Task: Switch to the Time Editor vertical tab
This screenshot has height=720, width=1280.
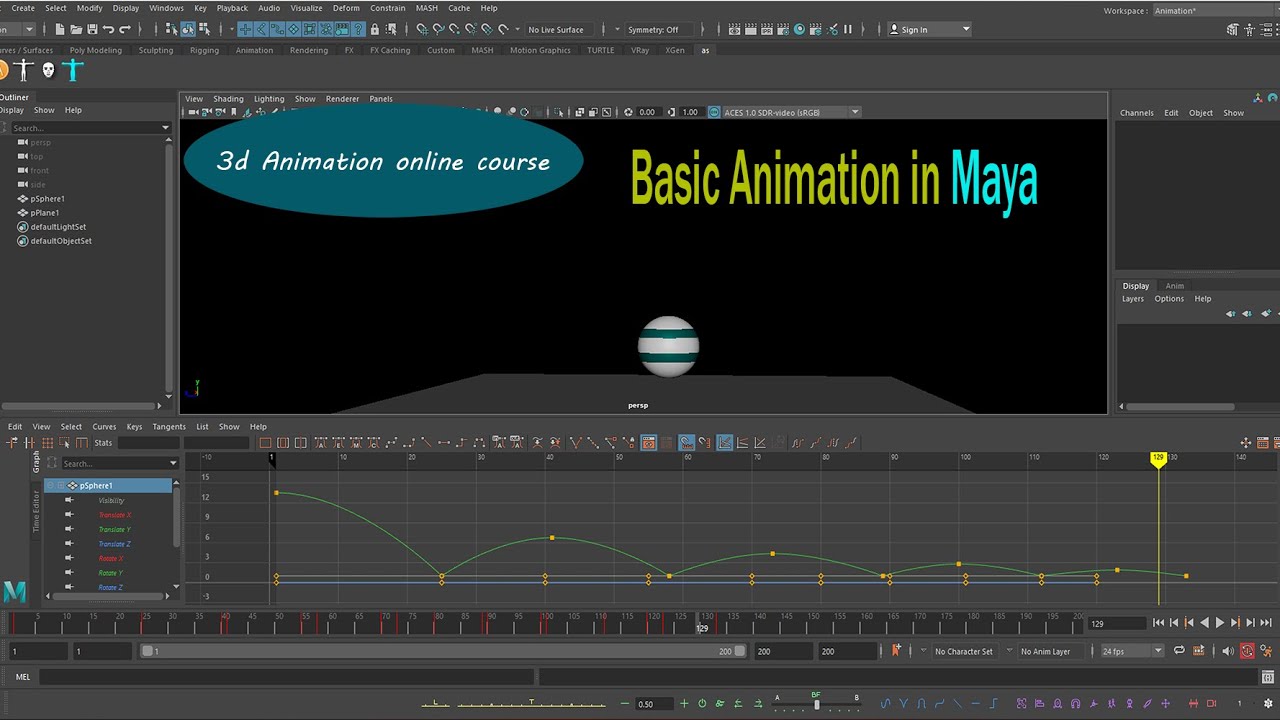Action: tap(36, 510)
